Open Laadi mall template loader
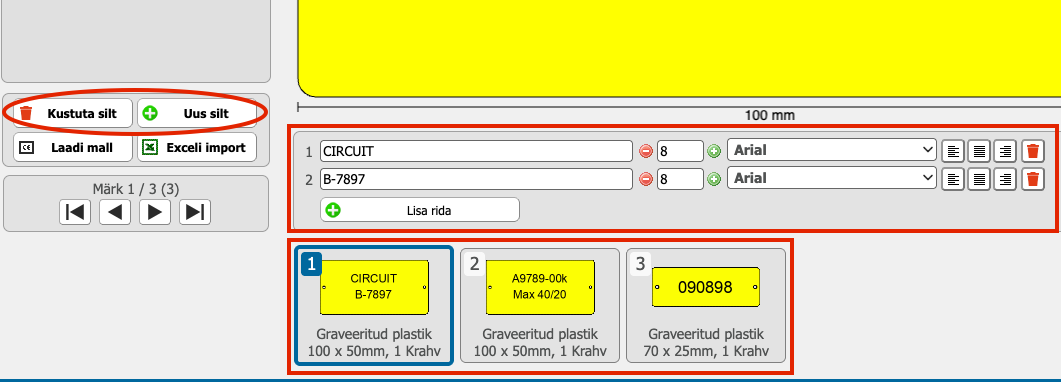1061x382 pixels. pos(73,147)
